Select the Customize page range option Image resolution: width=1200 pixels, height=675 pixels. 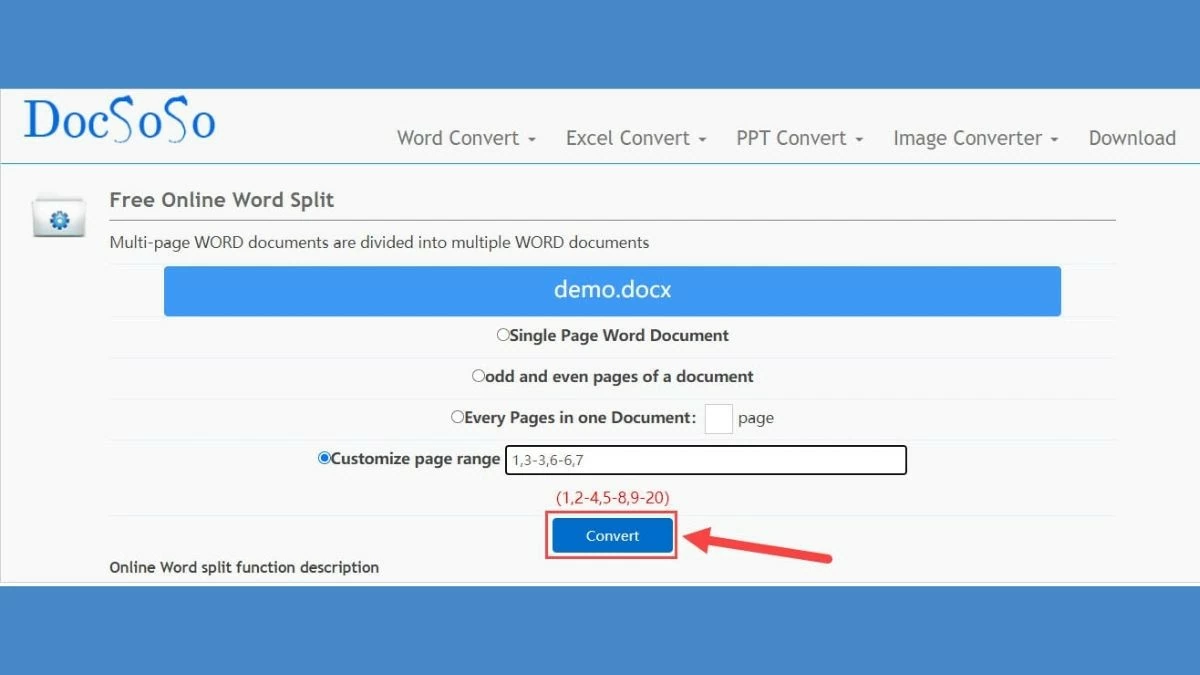(322, 458)
